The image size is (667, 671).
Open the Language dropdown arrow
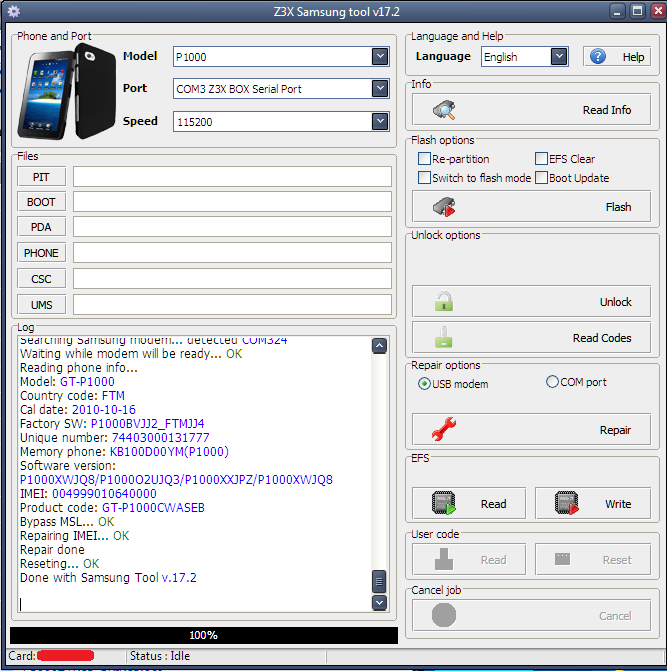coord(559,56)
